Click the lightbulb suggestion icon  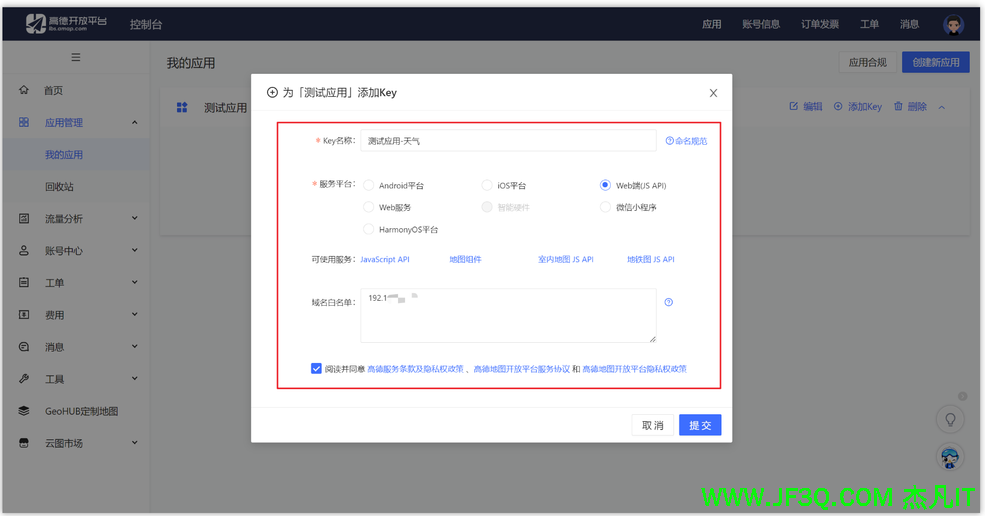(x=950, y=419)
